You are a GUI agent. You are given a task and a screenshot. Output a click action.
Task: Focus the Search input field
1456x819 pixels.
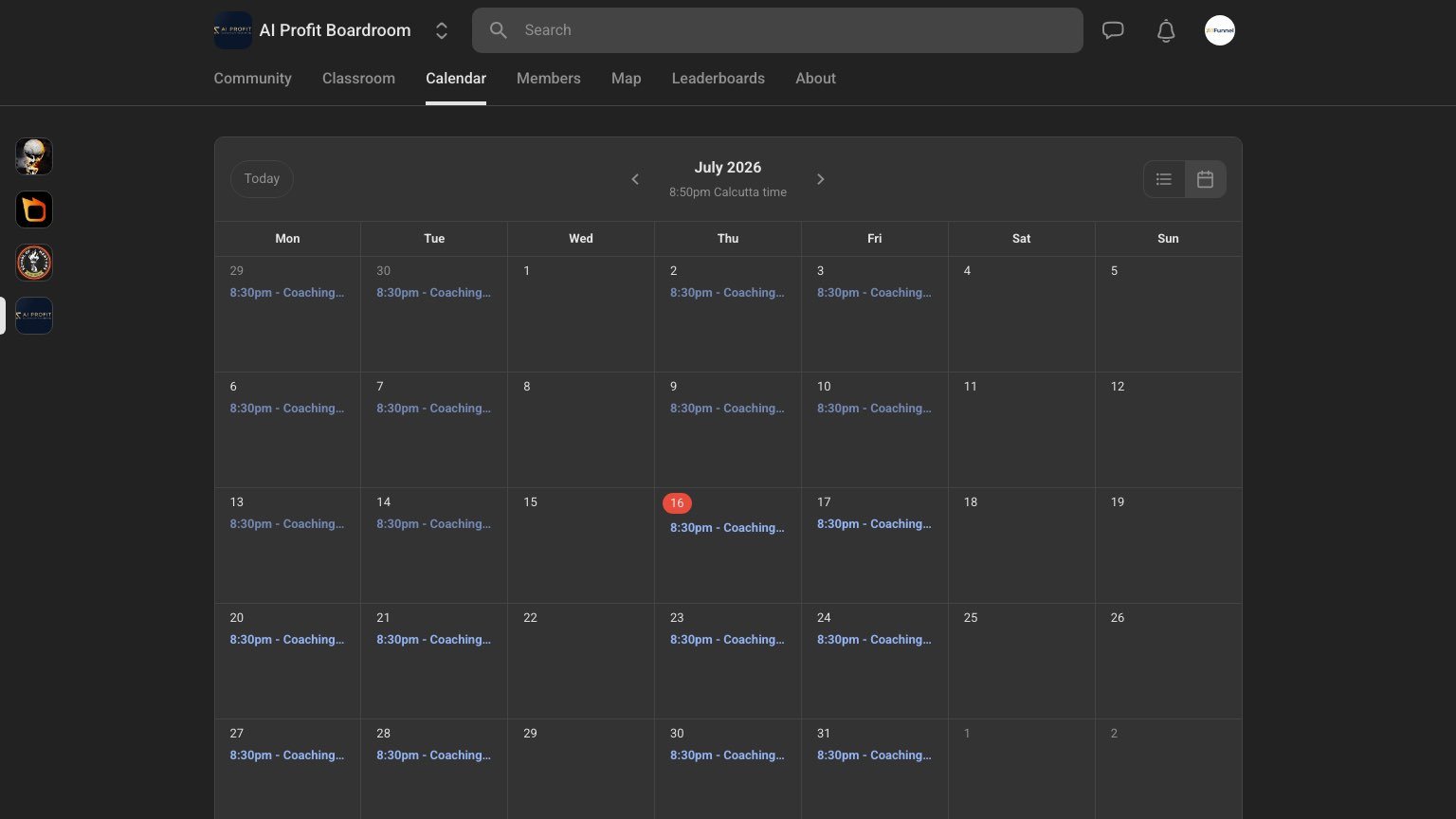[777, 30]
